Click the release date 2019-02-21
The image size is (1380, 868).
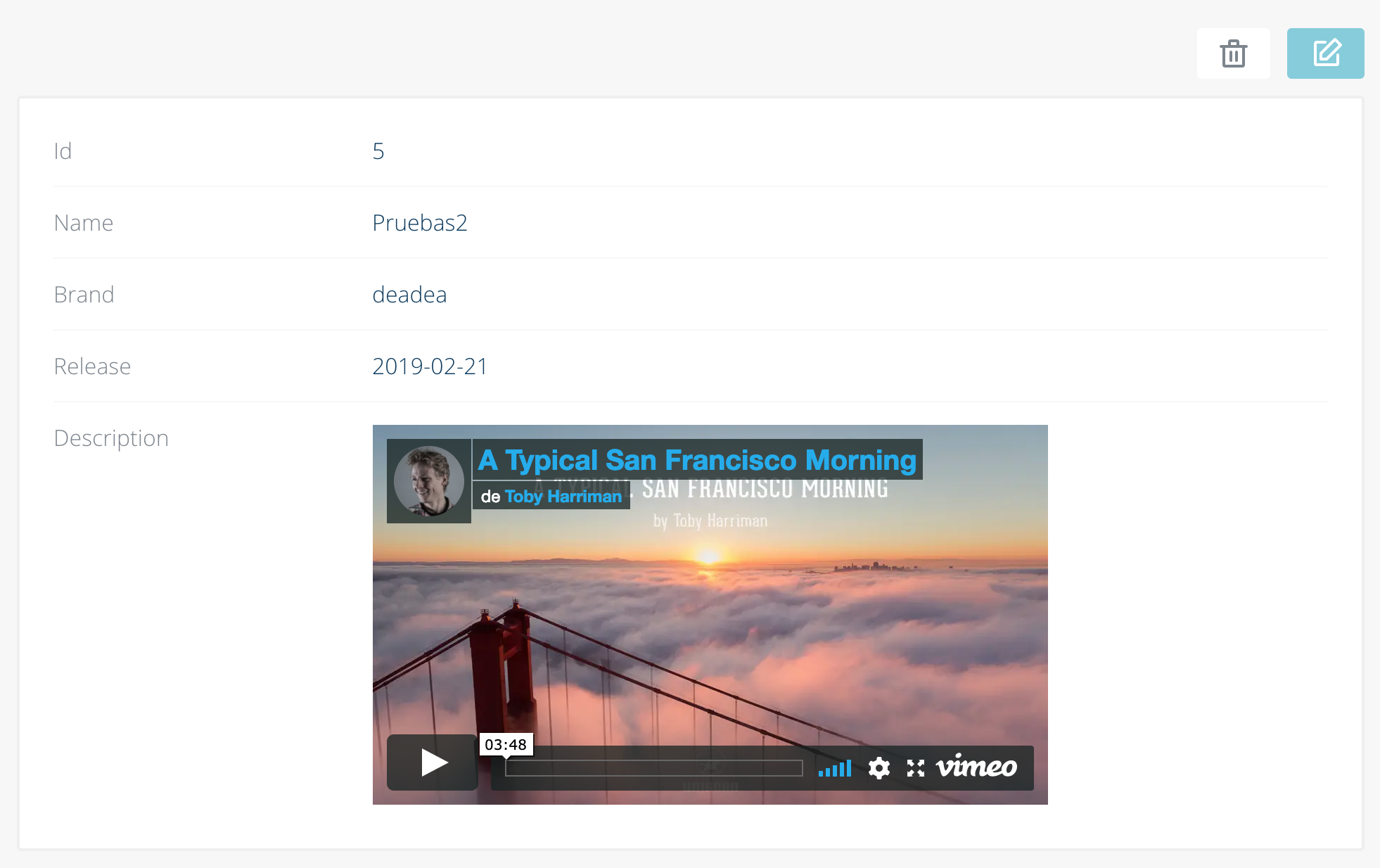(x=430, y=366)
